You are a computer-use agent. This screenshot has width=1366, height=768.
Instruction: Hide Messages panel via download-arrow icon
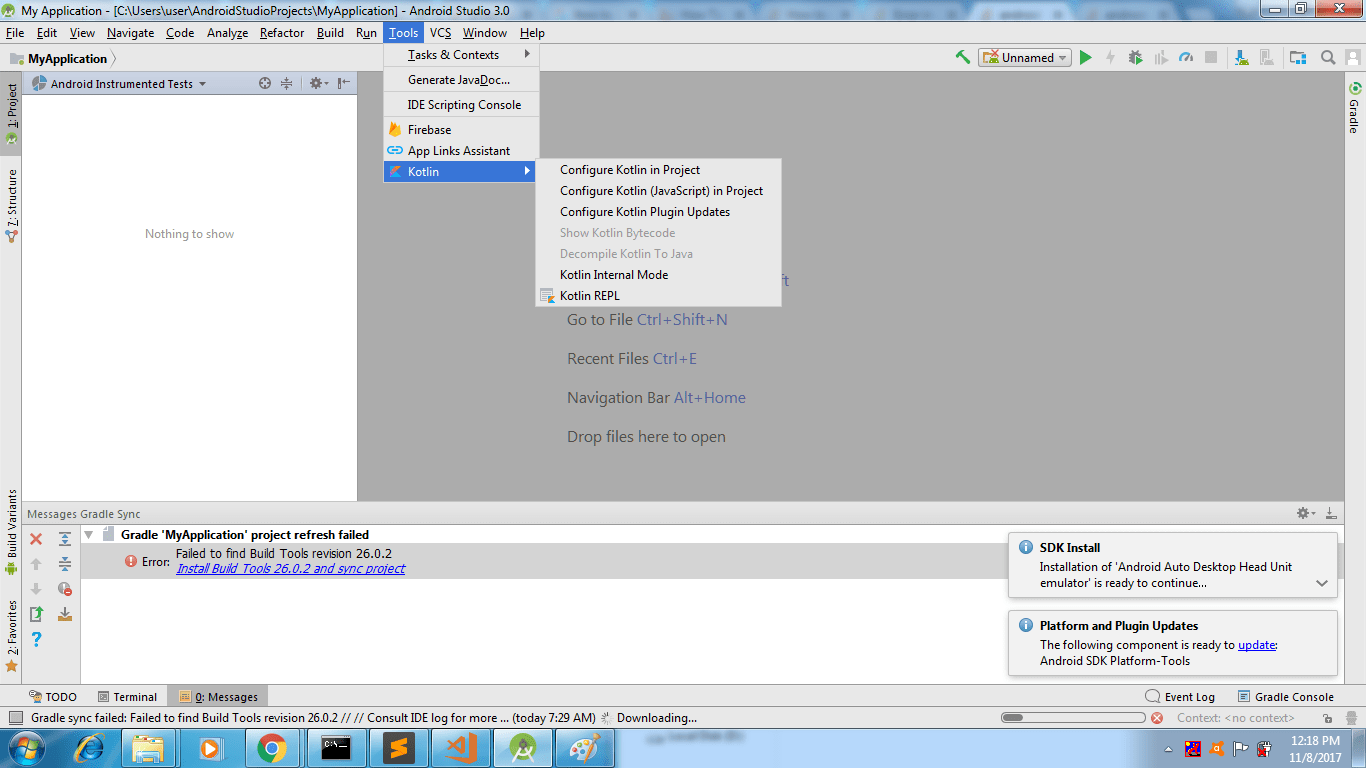[x=1331, y=513]
